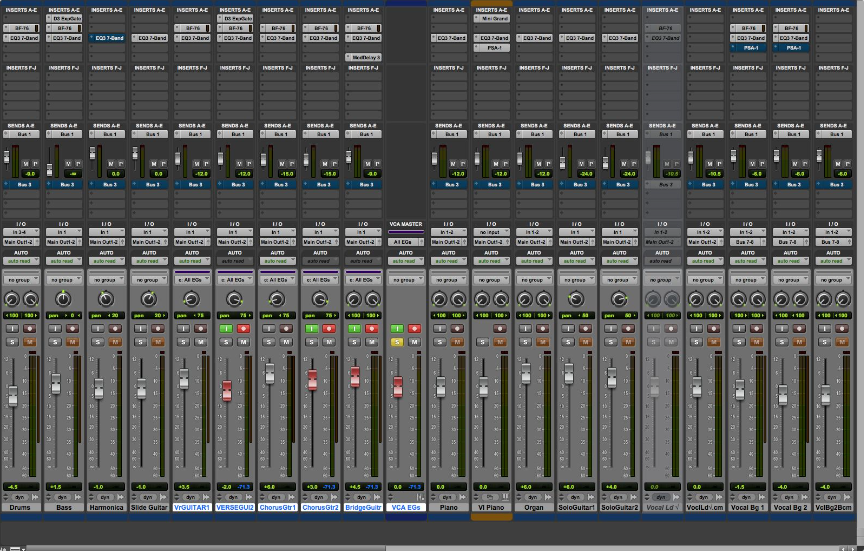Click Drums send Bus 1 mute M button
Image resolution: width=864 pixels, height=551 pixels.
(26, 164)
